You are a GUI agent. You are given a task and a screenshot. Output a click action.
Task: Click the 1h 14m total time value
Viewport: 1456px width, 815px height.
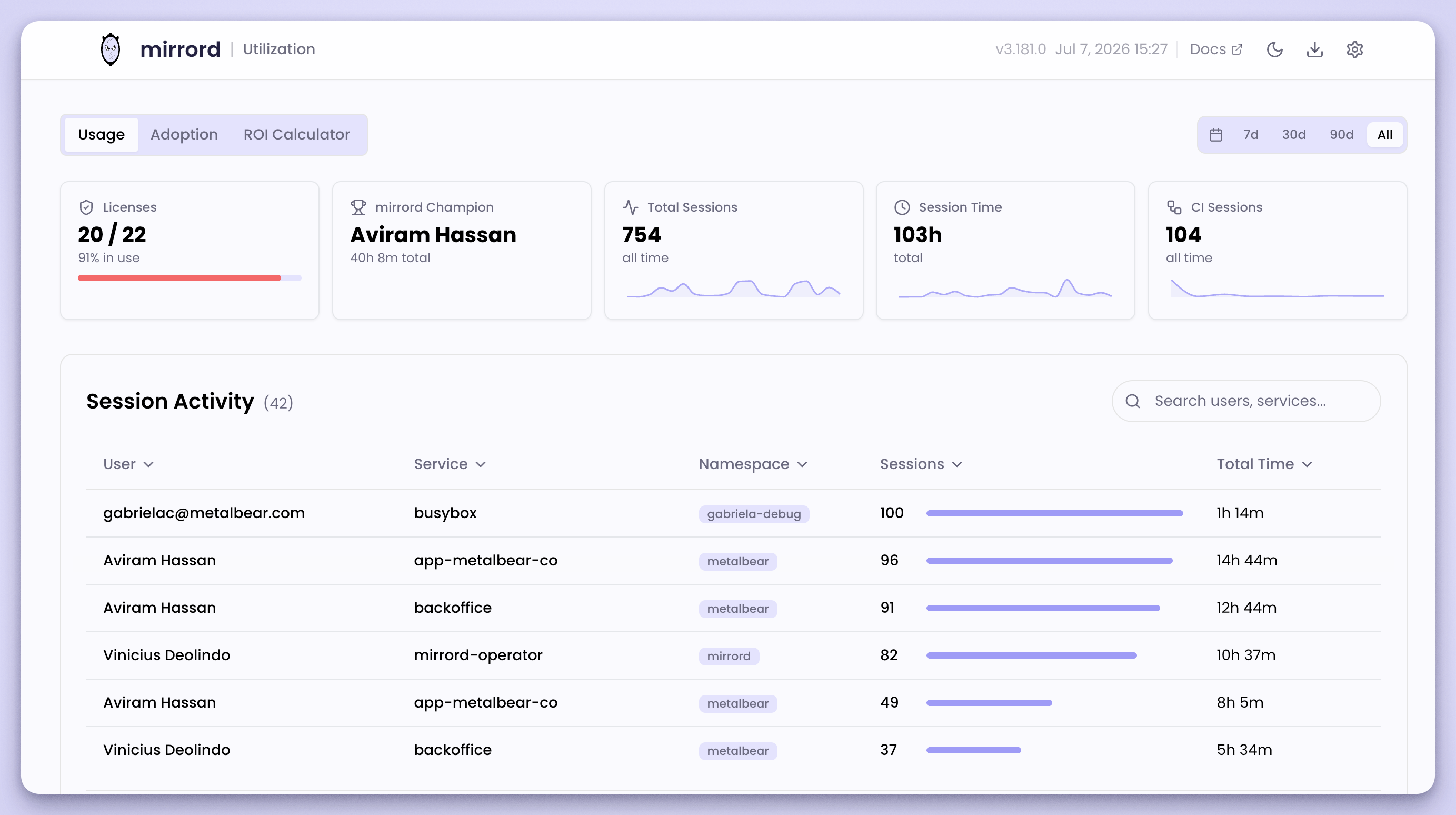coord(1240,513)
